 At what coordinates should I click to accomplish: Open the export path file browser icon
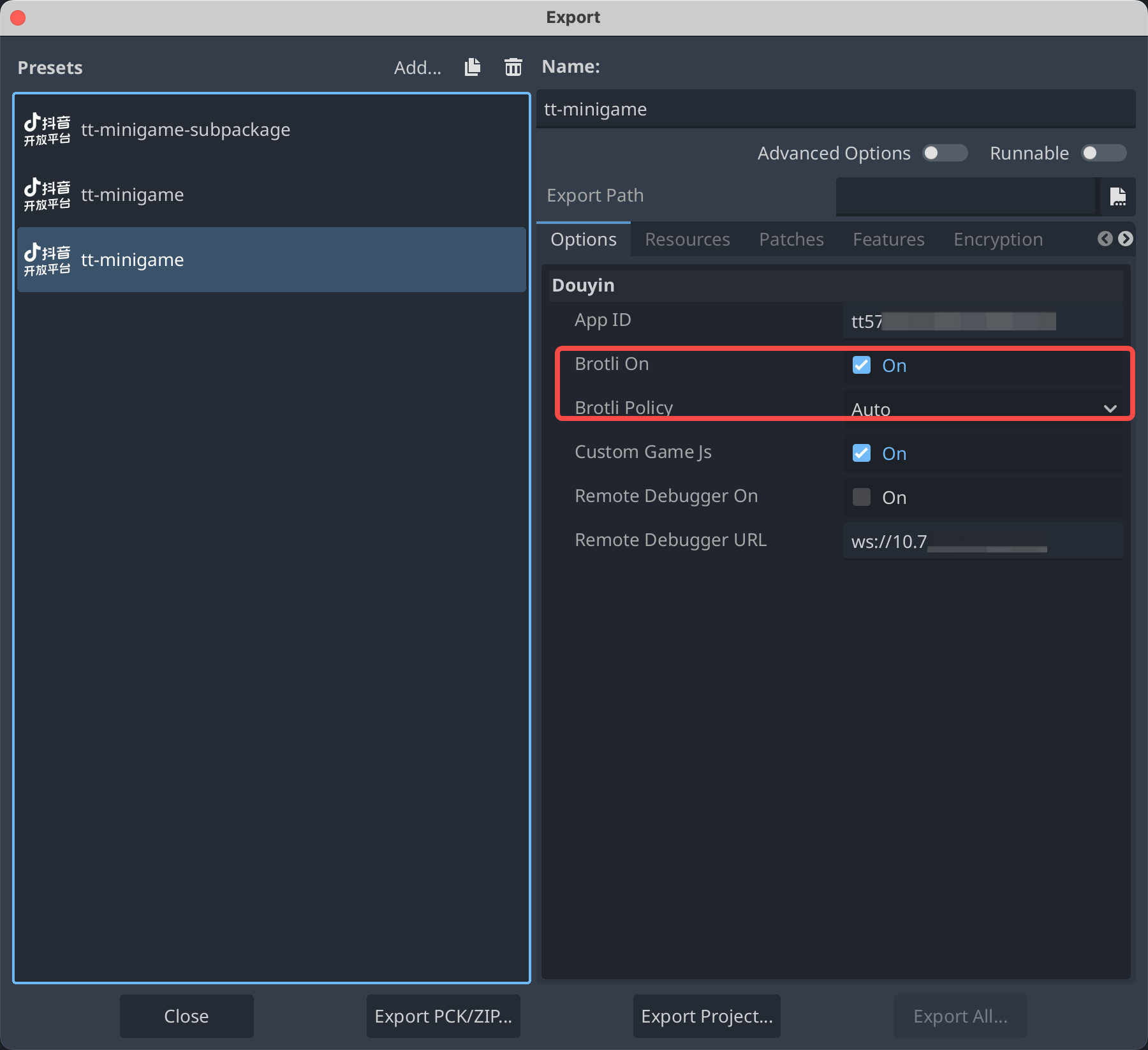point(1117,196)
